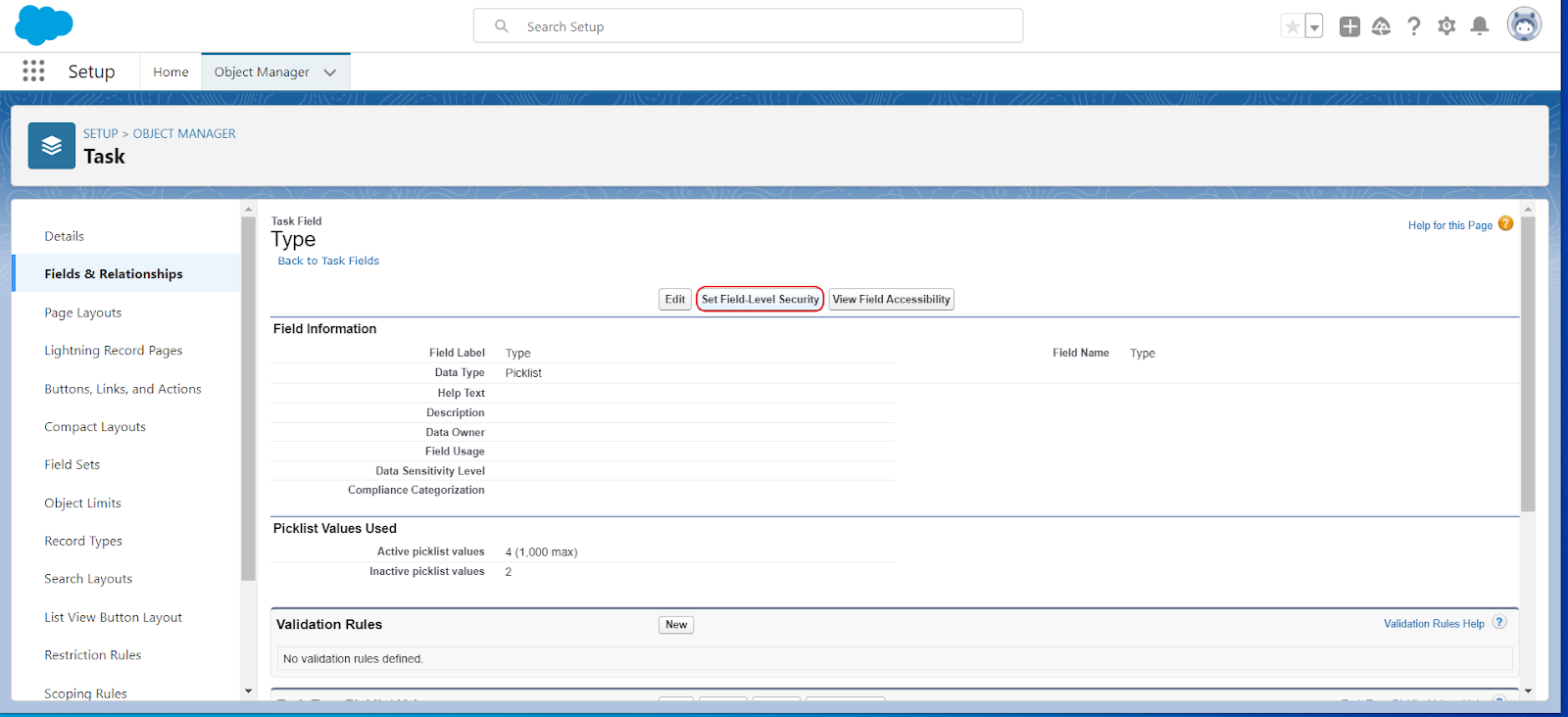
Task: Open Record Types in the sidebar
Action: (x=83, y=541)
